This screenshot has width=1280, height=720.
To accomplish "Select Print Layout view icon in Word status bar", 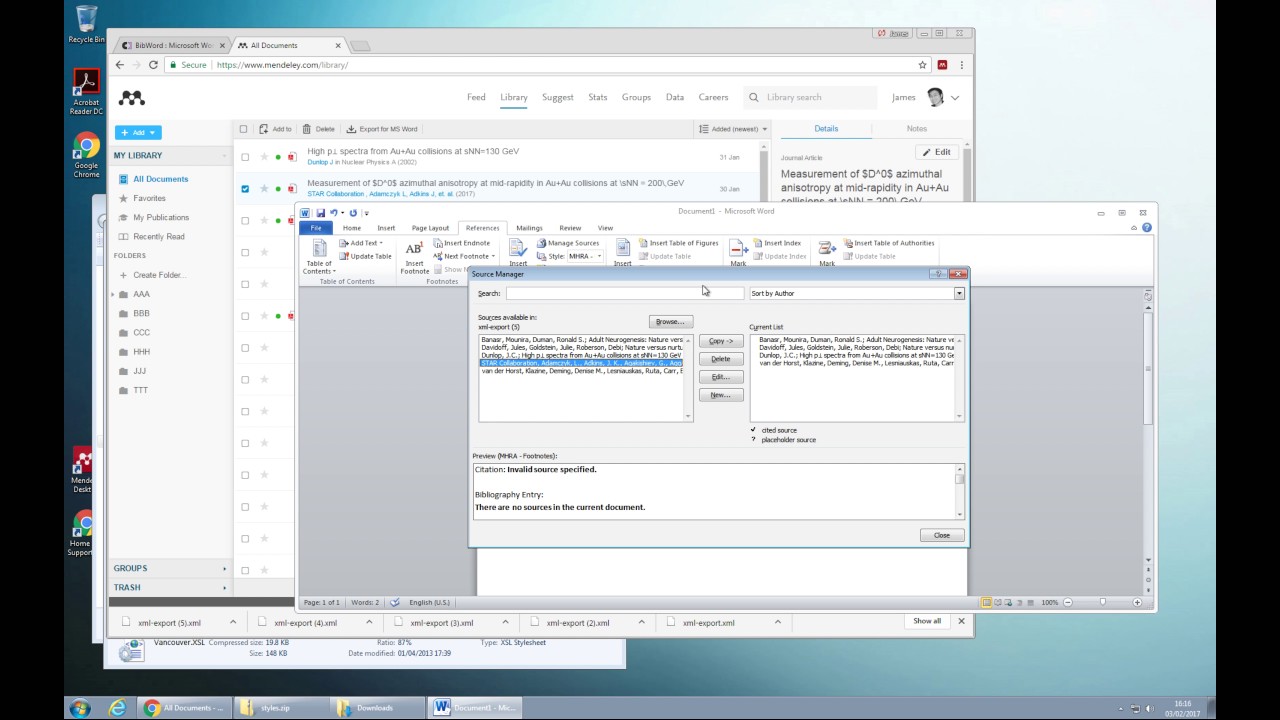I will [987, 602].
